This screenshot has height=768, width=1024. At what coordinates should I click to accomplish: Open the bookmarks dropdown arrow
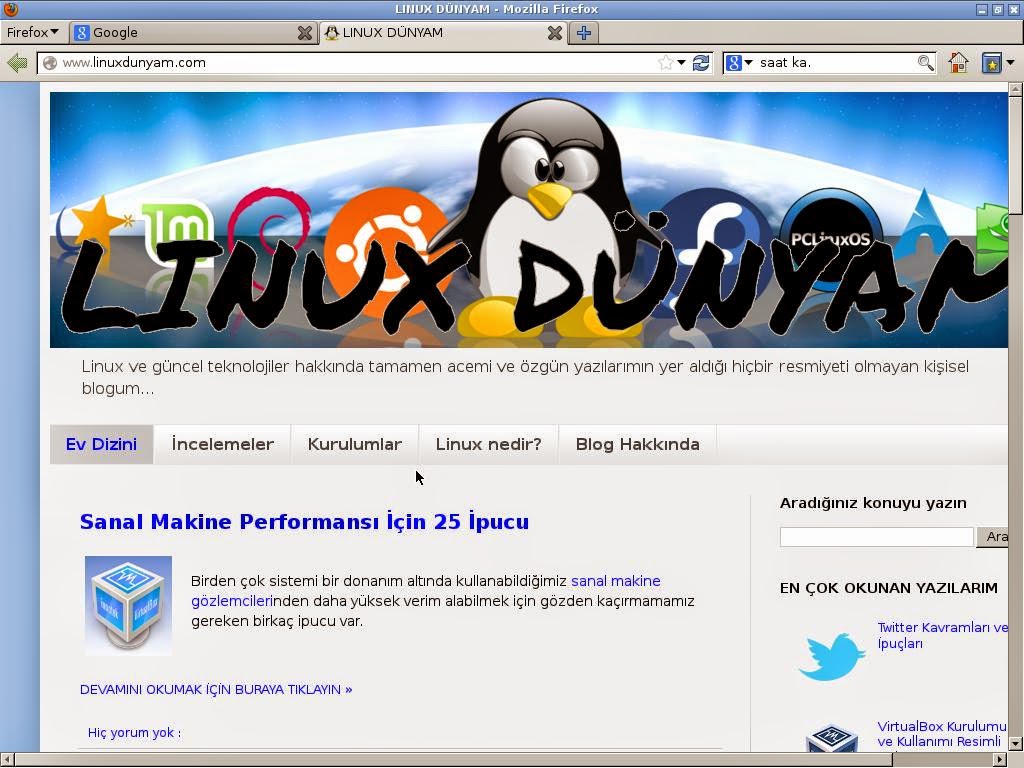click(1010, 62)
